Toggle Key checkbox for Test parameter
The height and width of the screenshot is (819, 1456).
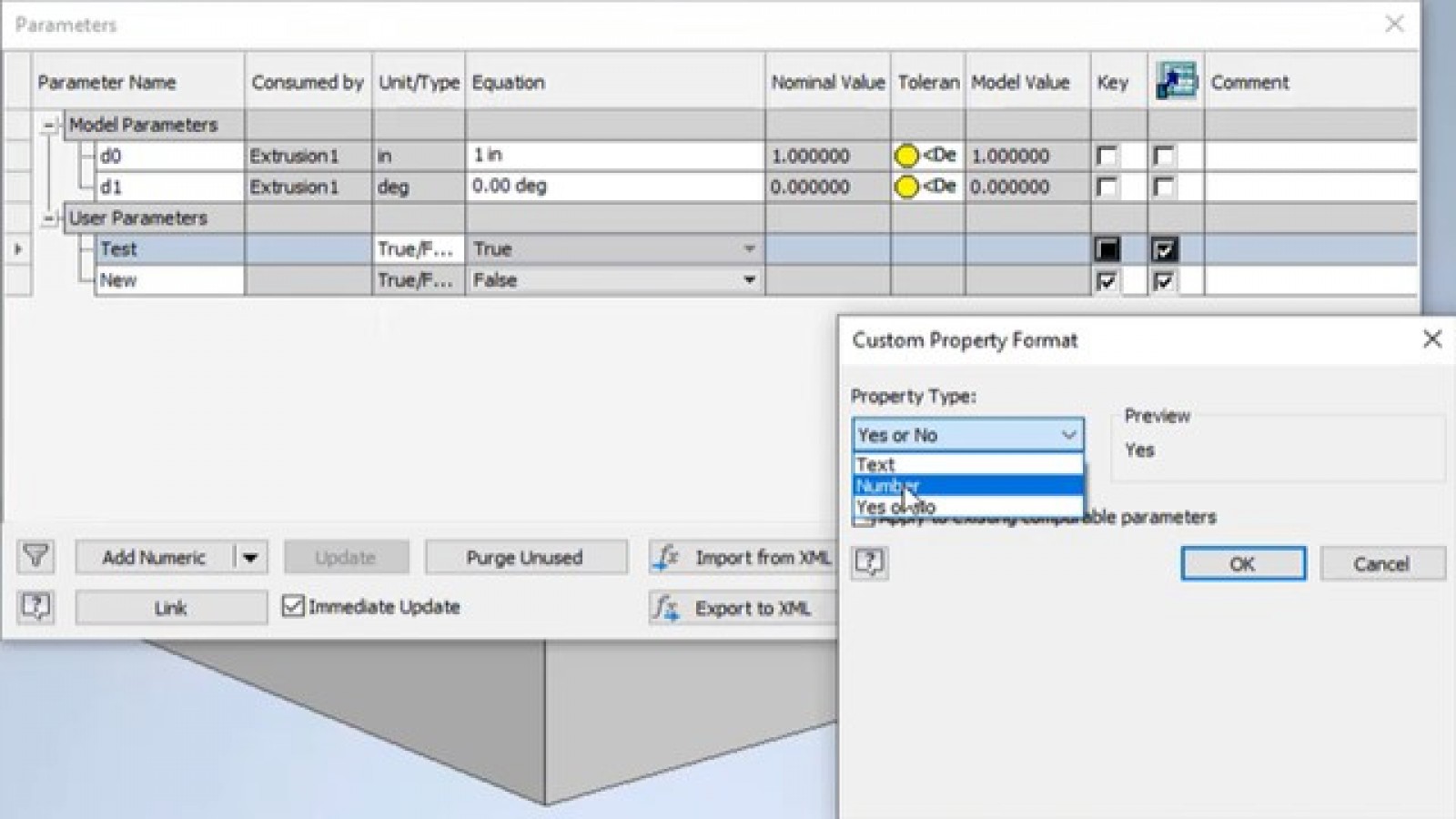coord(1107,248)
